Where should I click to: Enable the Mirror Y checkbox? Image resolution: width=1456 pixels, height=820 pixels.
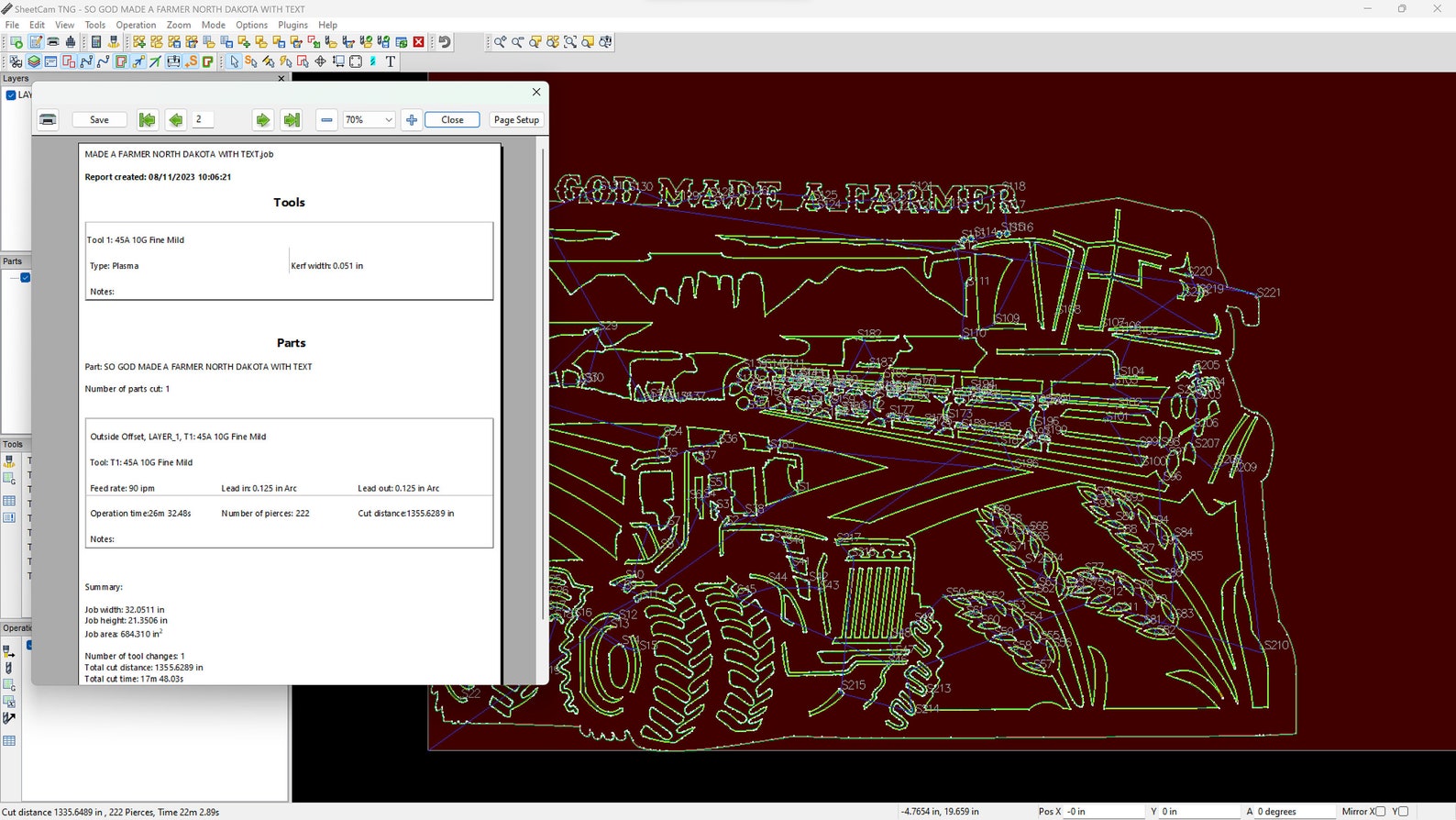(x=1403, y=812)
